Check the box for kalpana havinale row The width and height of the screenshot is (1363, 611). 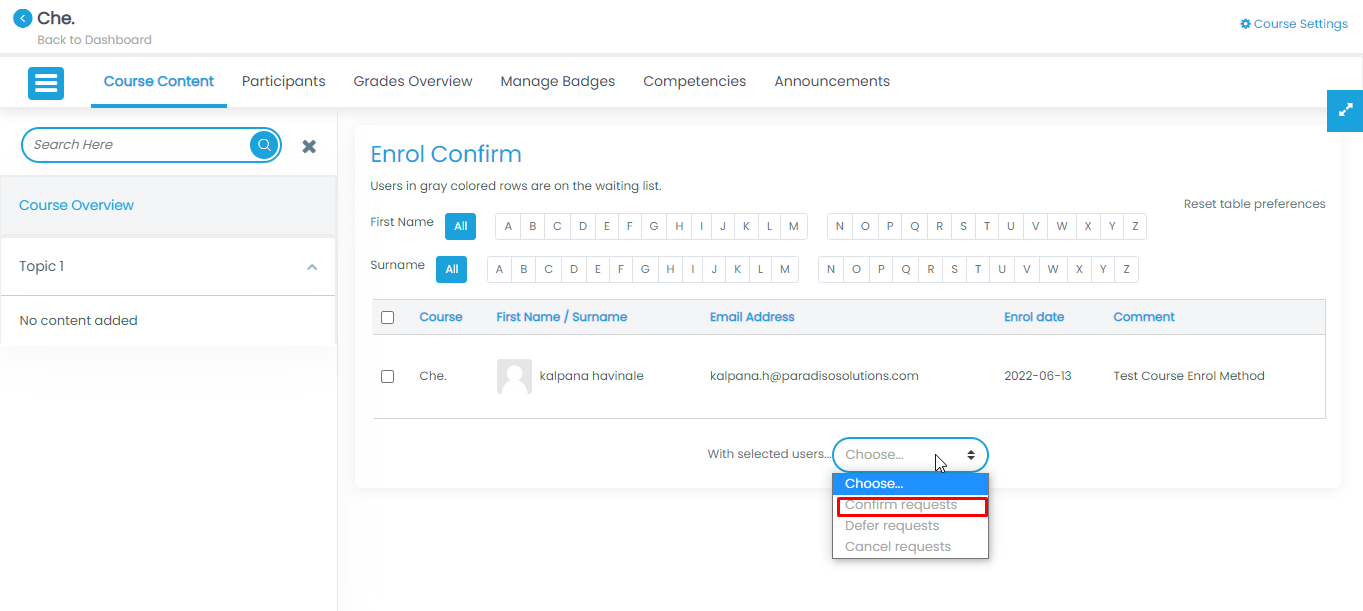tap(388, 377)
